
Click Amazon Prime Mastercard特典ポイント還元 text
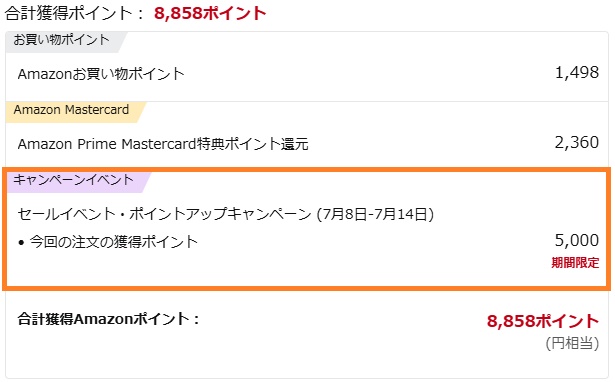click(x=163, y=144)
